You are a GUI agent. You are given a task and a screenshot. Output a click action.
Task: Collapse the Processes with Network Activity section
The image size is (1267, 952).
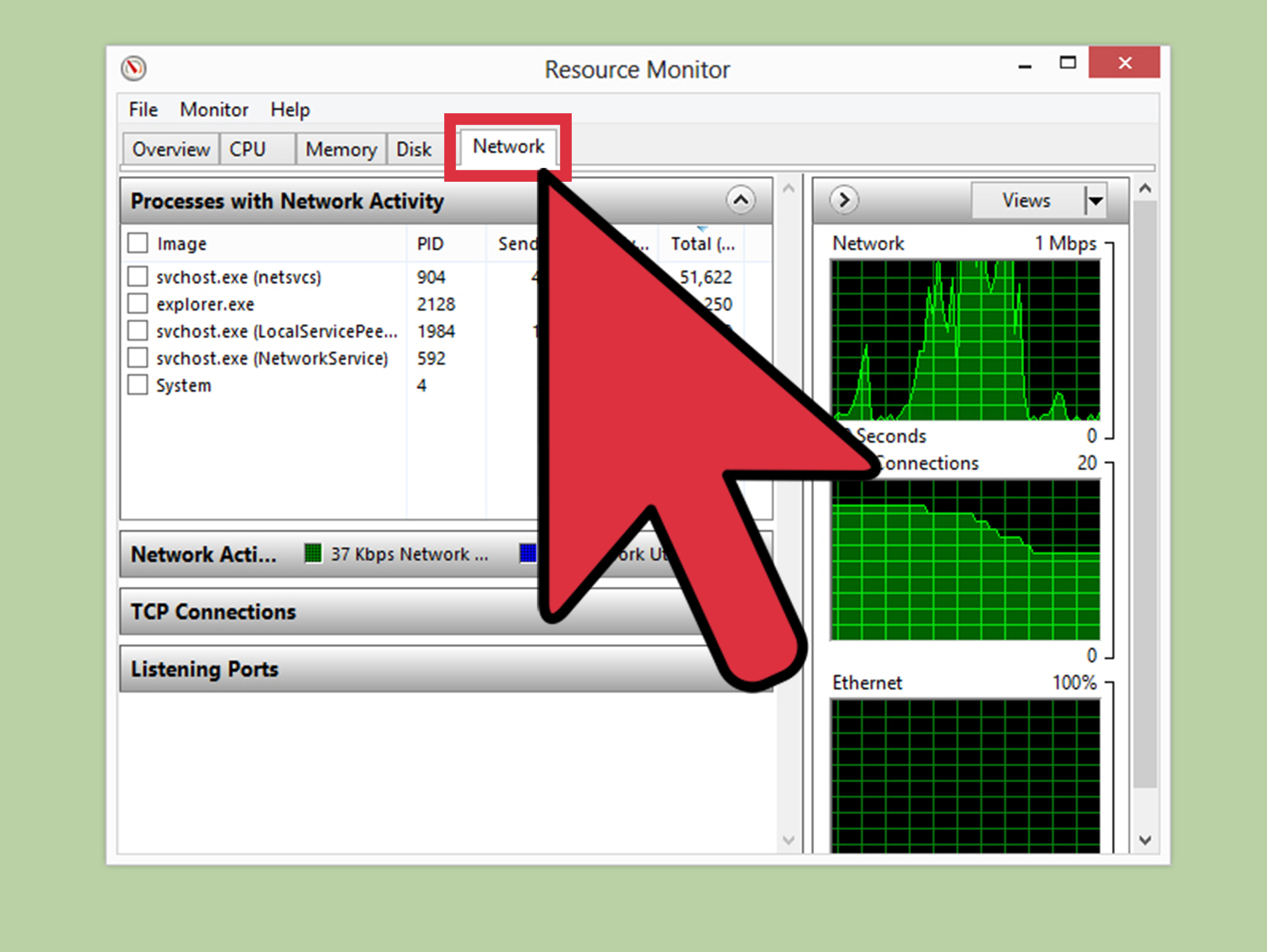coord(741,200)
